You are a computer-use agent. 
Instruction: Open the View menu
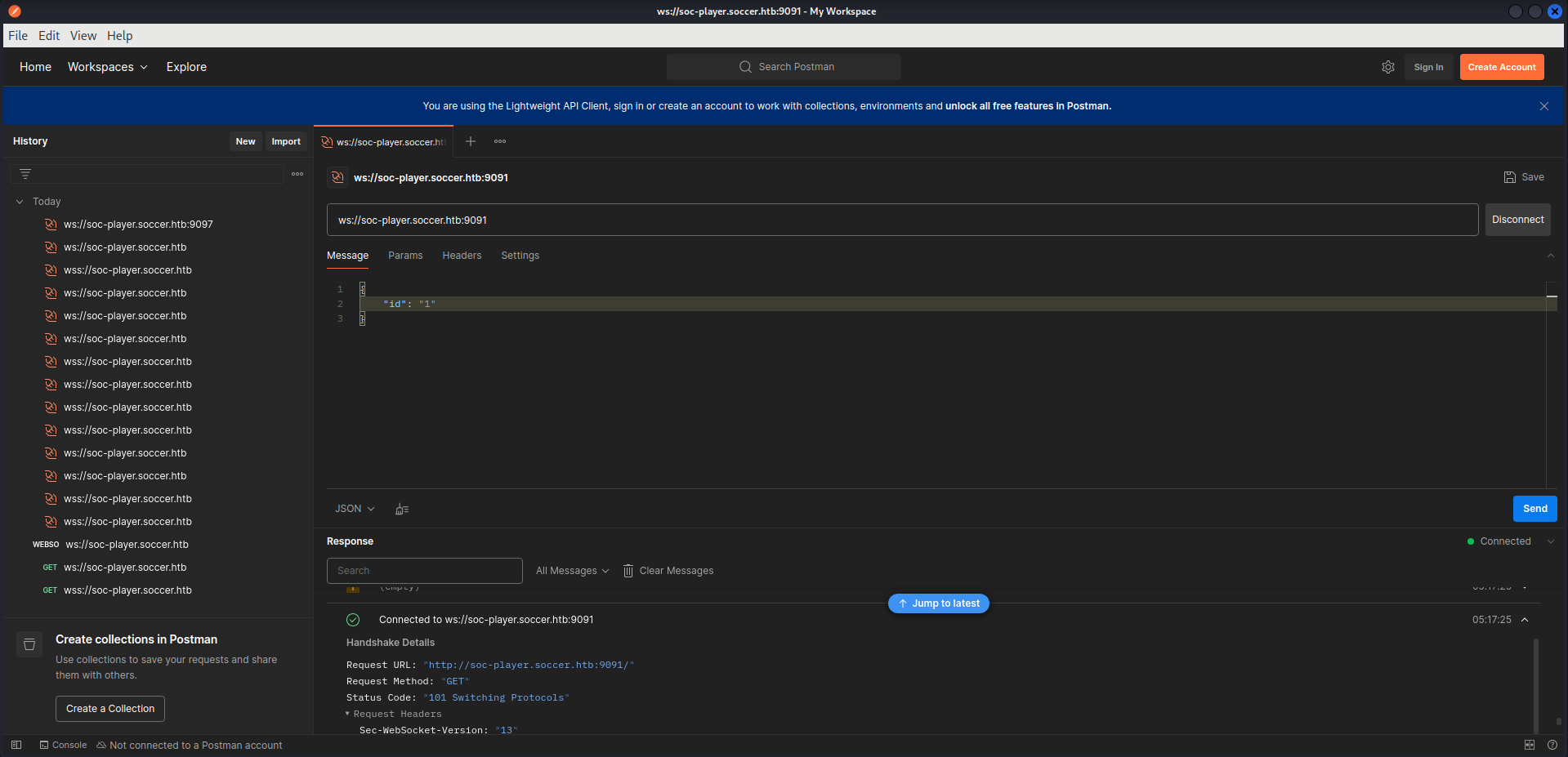click(83, 36)
